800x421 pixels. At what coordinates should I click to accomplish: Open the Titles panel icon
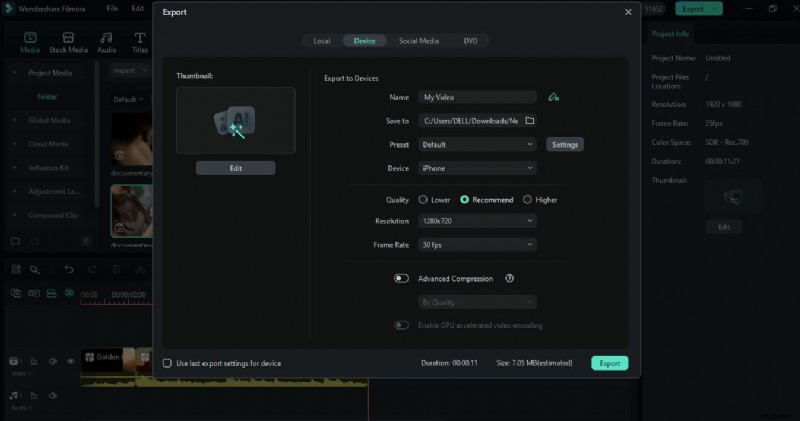point(140,41)
